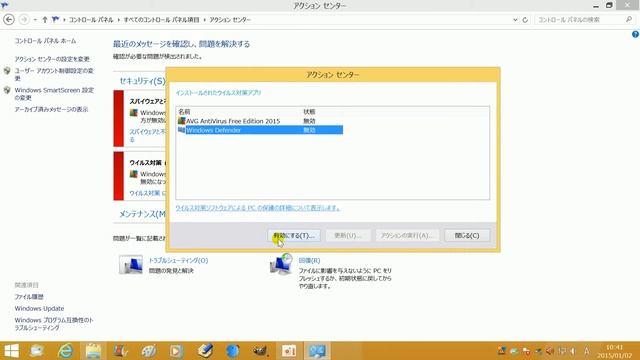Screen dimensions: 640x360
Task: Open Windows Update related link
Action: pos(39,309)
